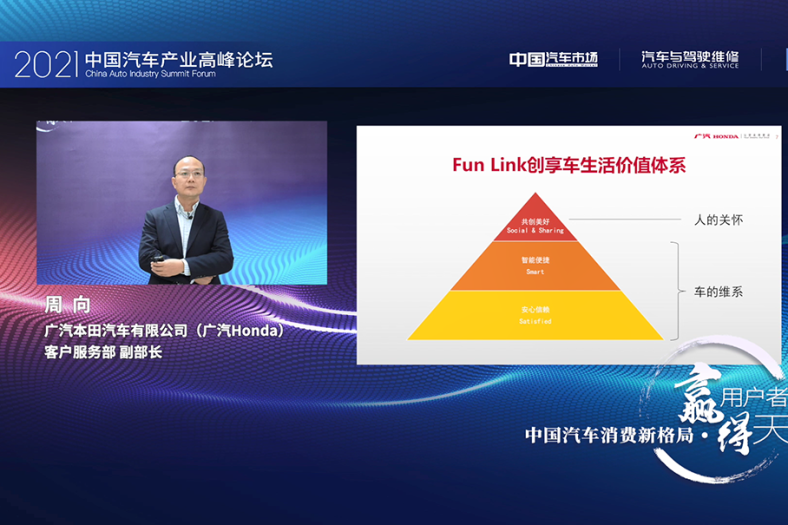Click the 车的维系 label on the slide
Viewport: 788px width, 525px height.
(x=718, y=292)
